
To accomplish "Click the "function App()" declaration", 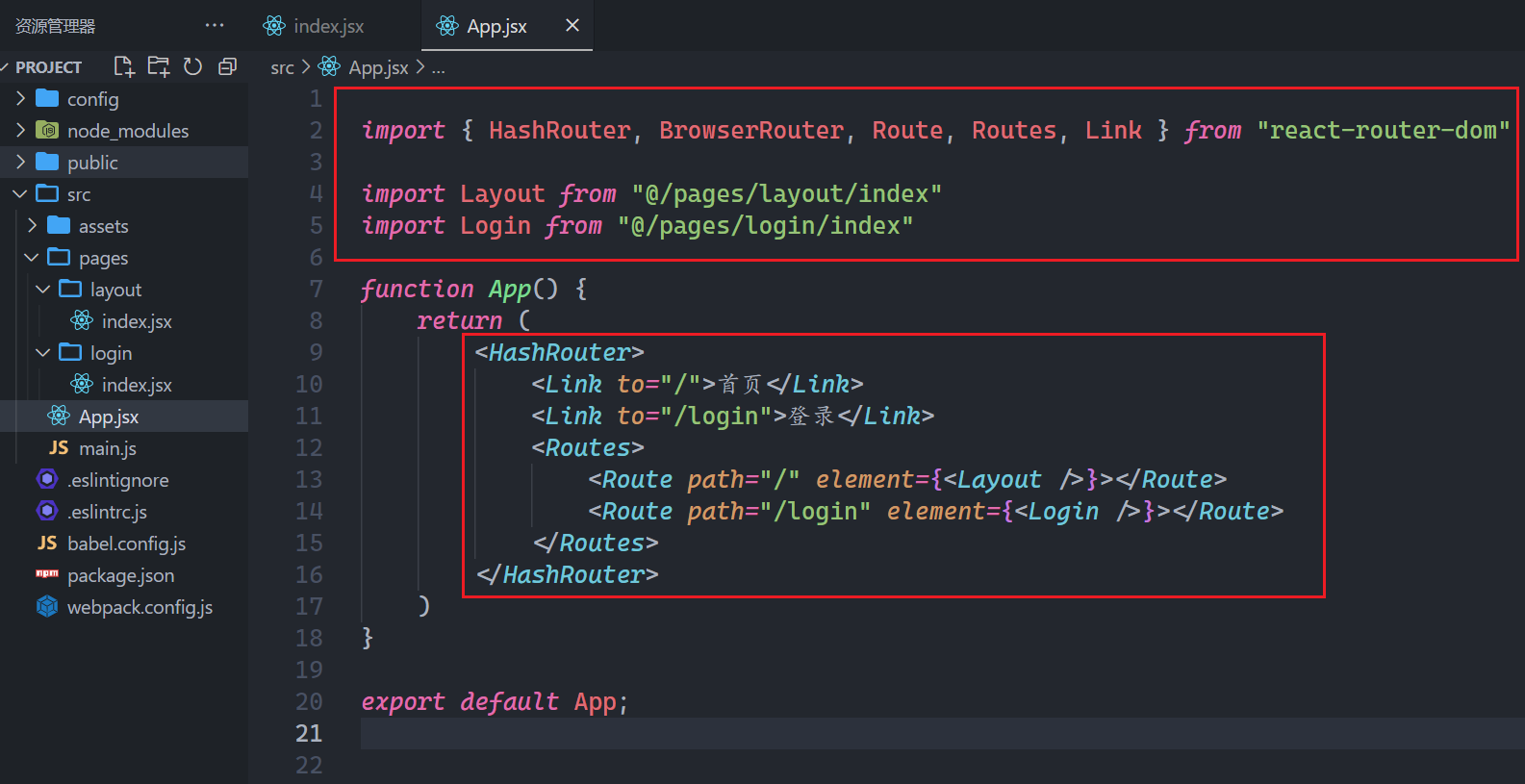I will (459, 290).
